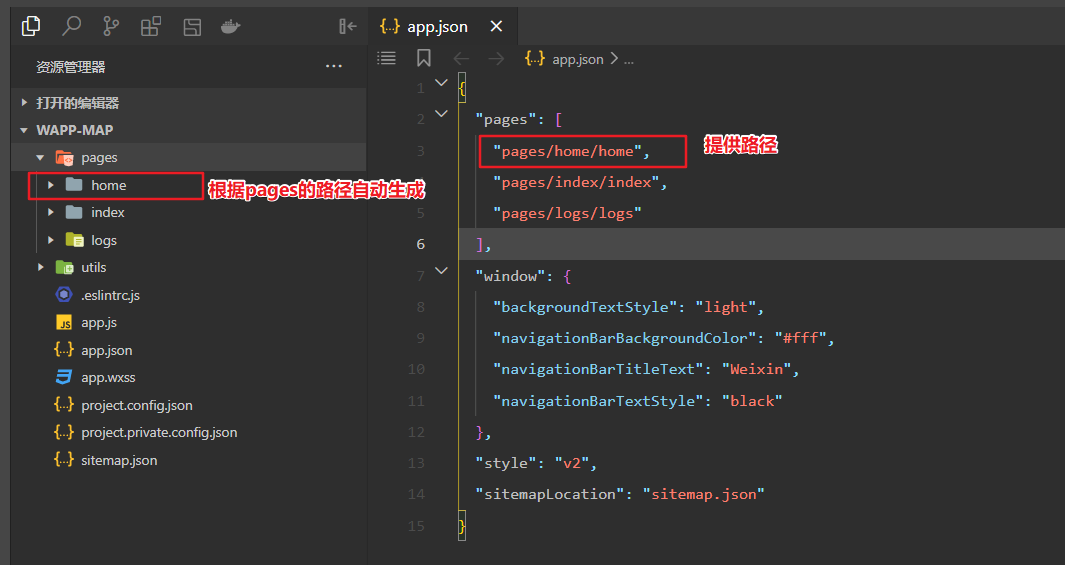This screenshot has width=1065, height=565.
Task: Click the "#fff" color value
Action: [x=800, y=338]
